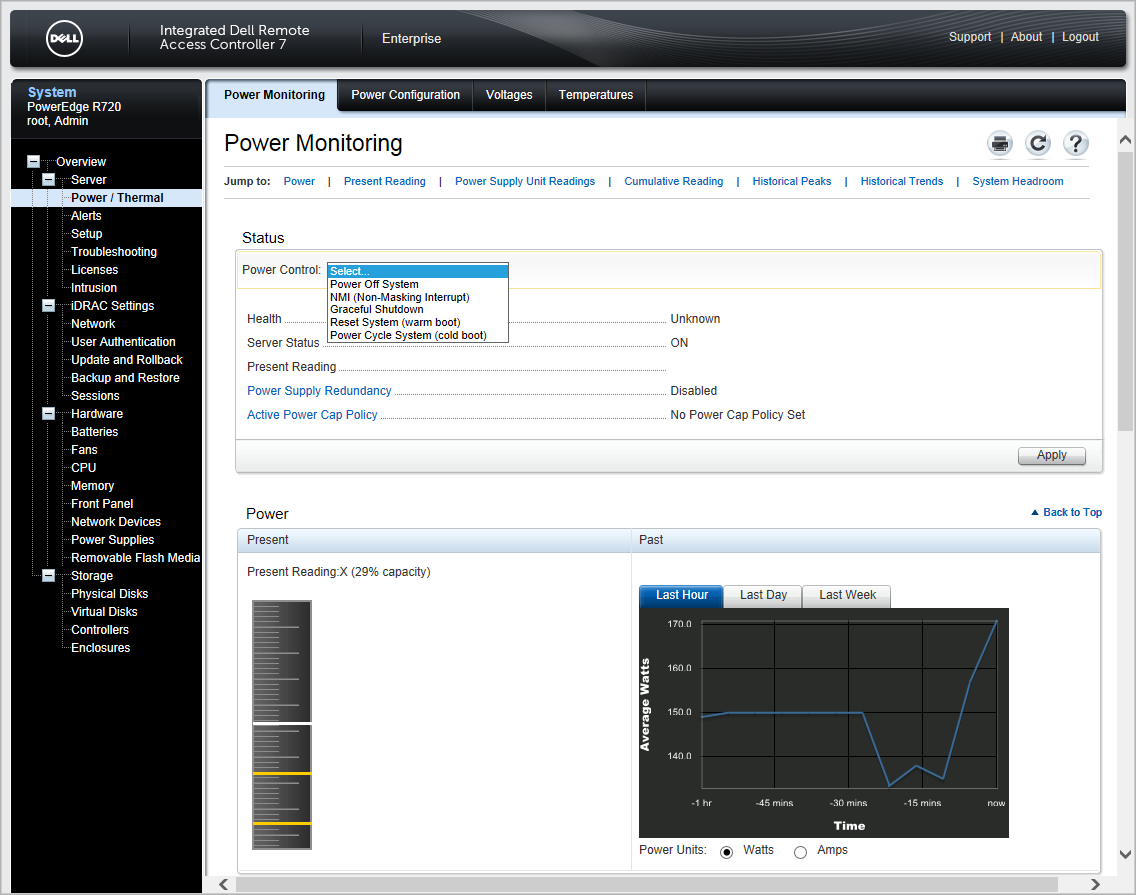This screenshot has height=895, width=1136.
Task: Open the Power Supply Redundancy link
Action: (319, 391)
